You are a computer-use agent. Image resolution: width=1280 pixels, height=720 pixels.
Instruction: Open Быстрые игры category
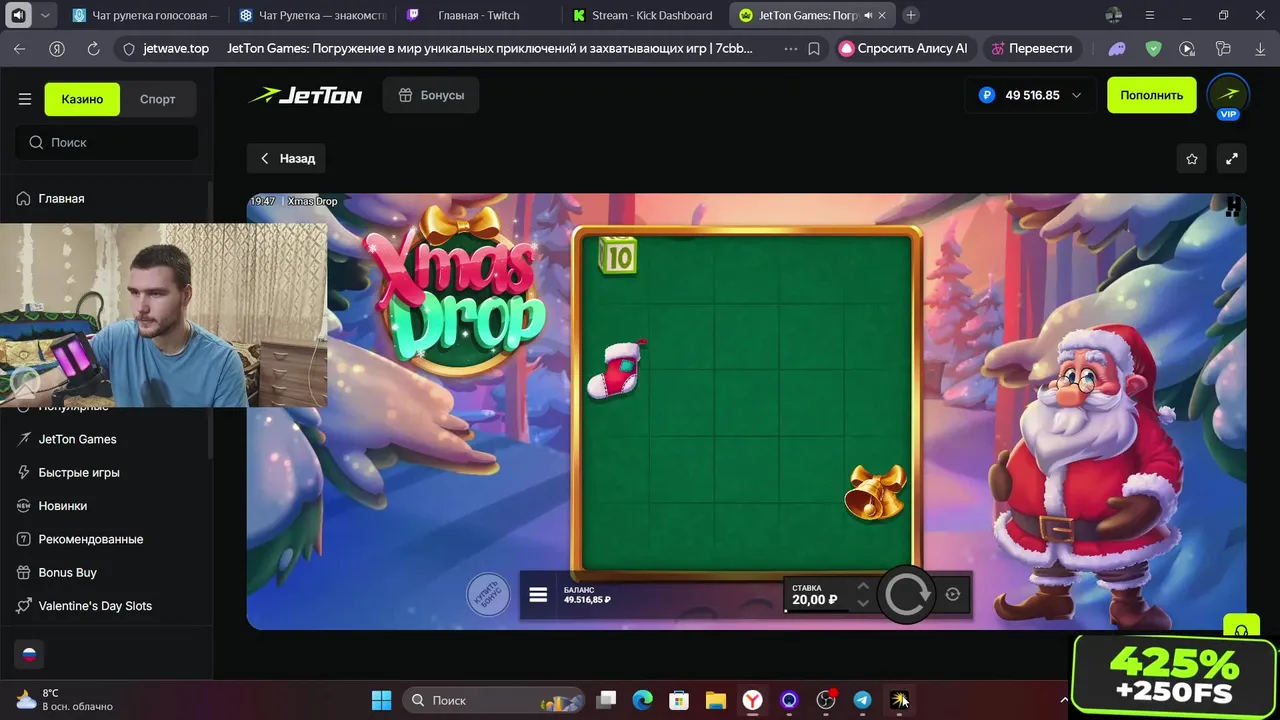[79, 472]
